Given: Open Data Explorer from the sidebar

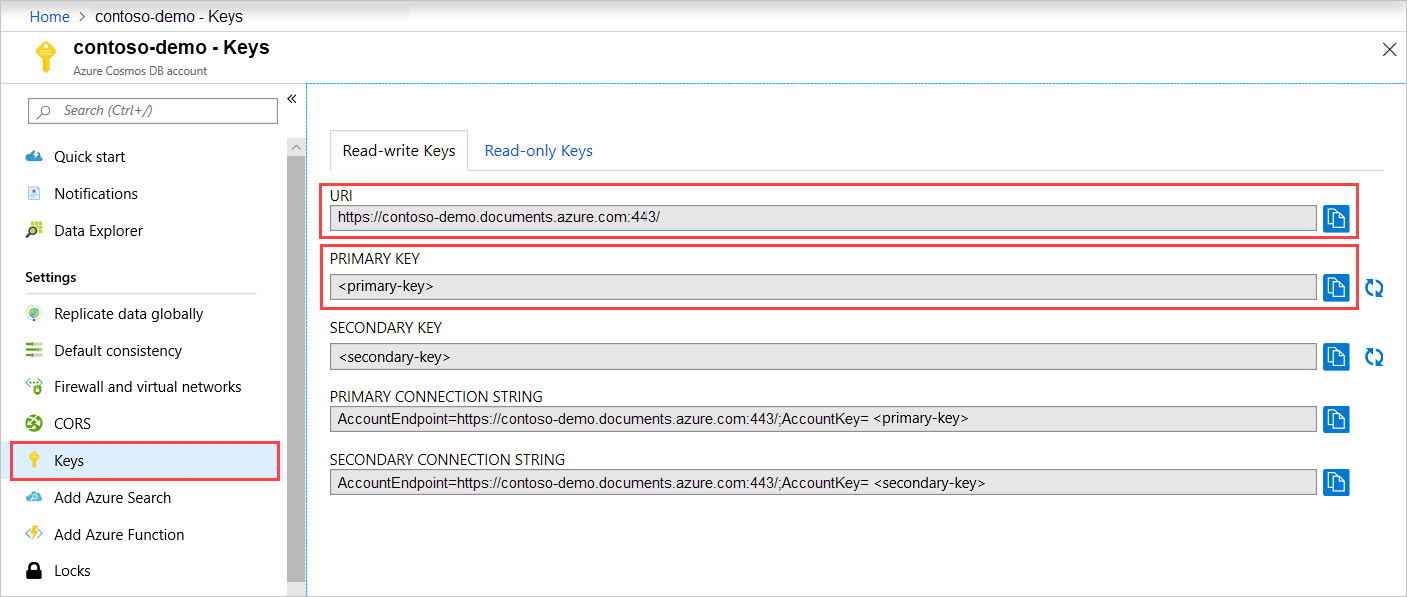Looking at the screenshot, I should (95, 230).
